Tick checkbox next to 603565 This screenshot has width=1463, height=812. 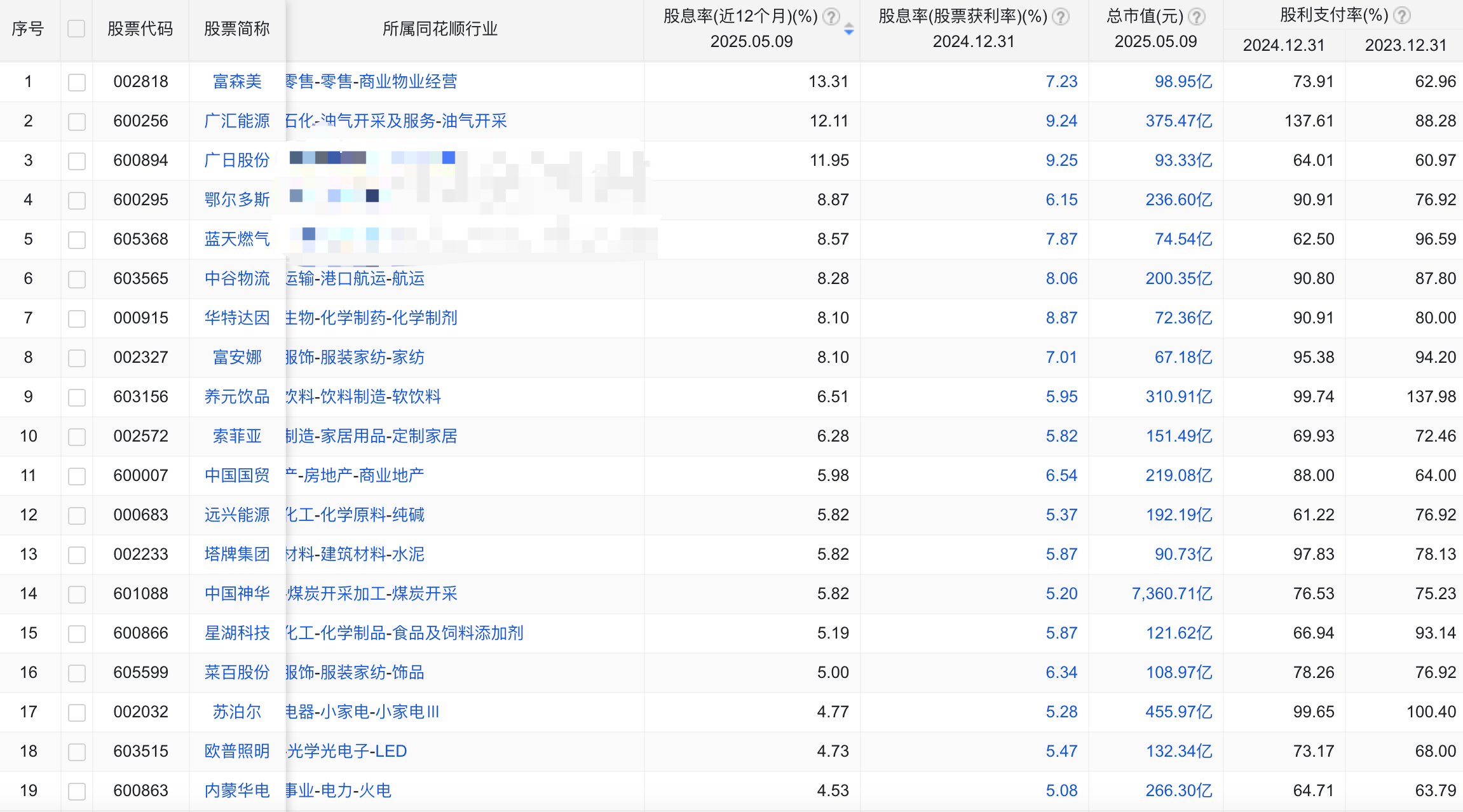(x=76, y=279)
